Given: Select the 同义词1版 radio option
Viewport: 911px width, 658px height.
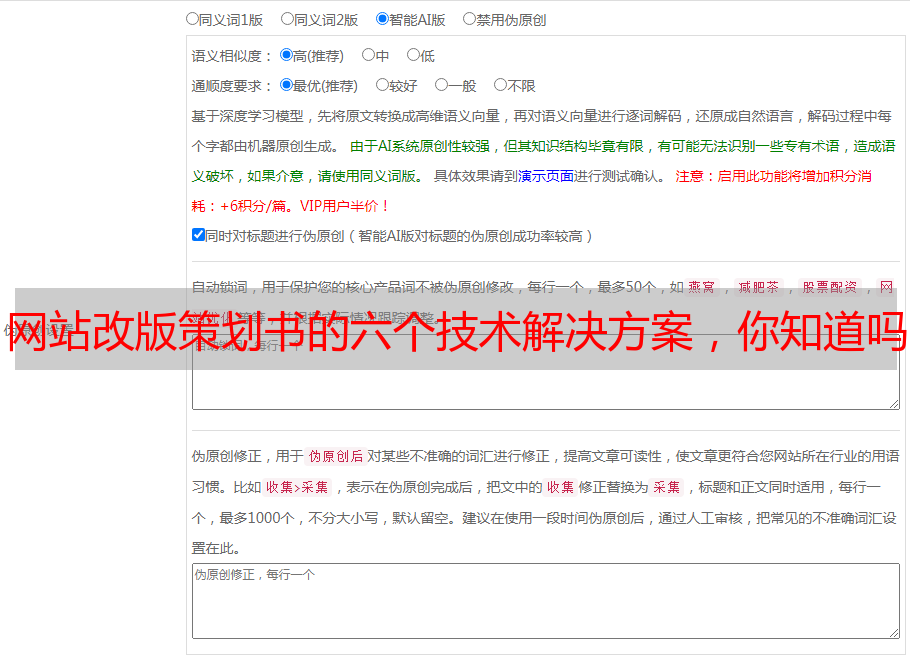Looking at the screenshot, I should click(x=192, y=19).
